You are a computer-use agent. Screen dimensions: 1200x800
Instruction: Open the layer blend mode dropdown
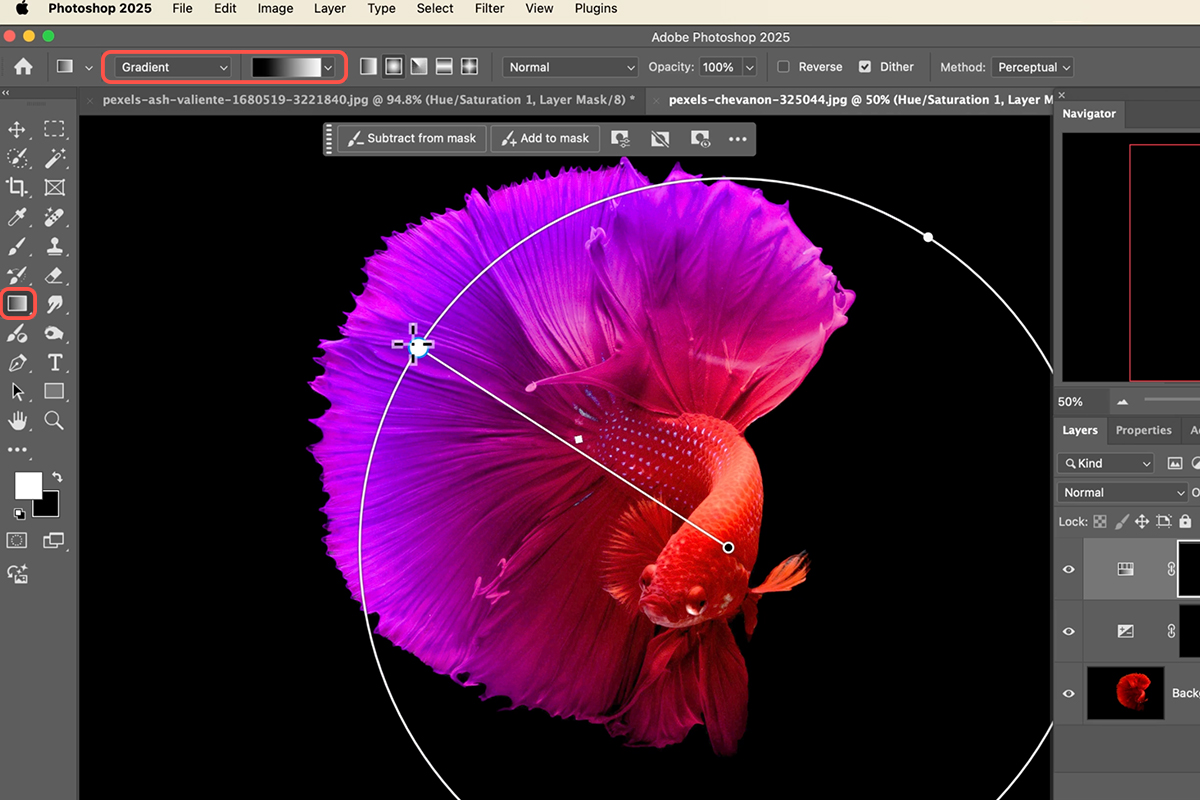point(1122,492)
